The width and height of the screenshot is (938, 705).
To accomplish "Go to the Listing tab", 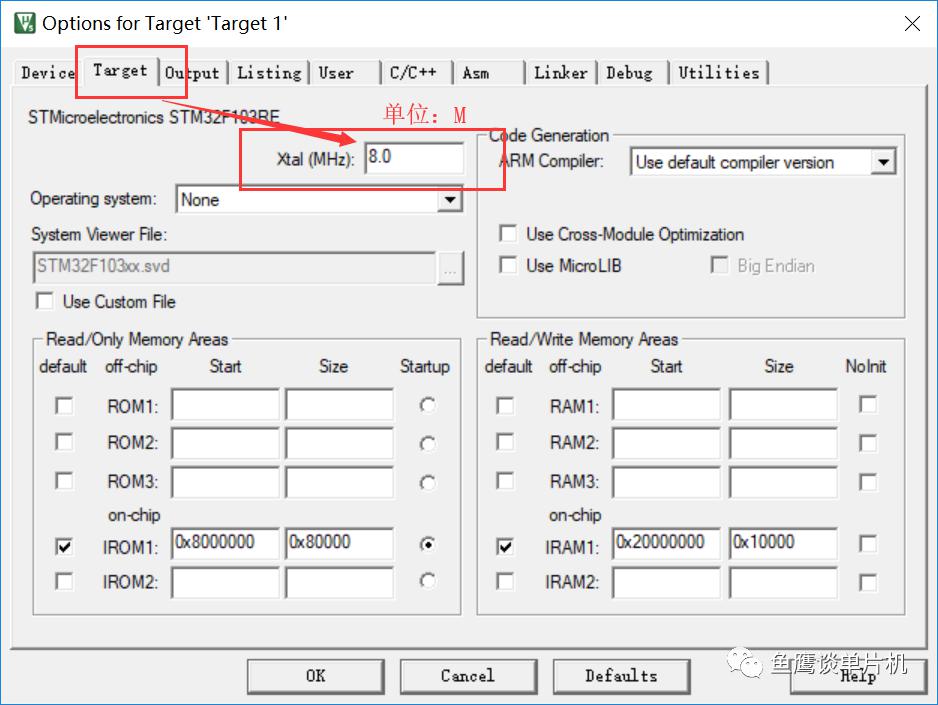I will pyautogui.click(x=269, y=73).
